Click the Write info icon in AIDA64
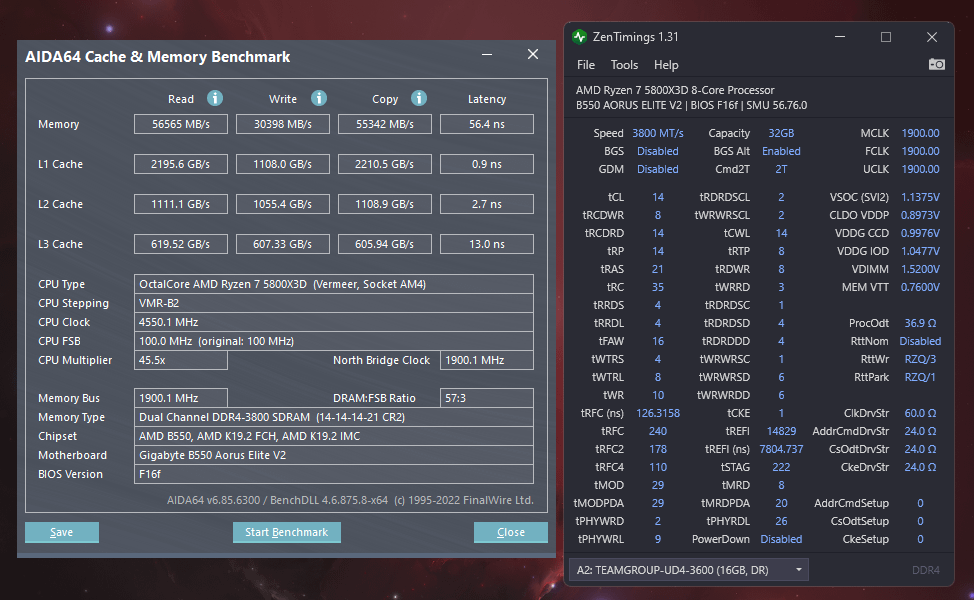Screen dimensions: 974x600 pyautogui.click(x=319, y=98)
